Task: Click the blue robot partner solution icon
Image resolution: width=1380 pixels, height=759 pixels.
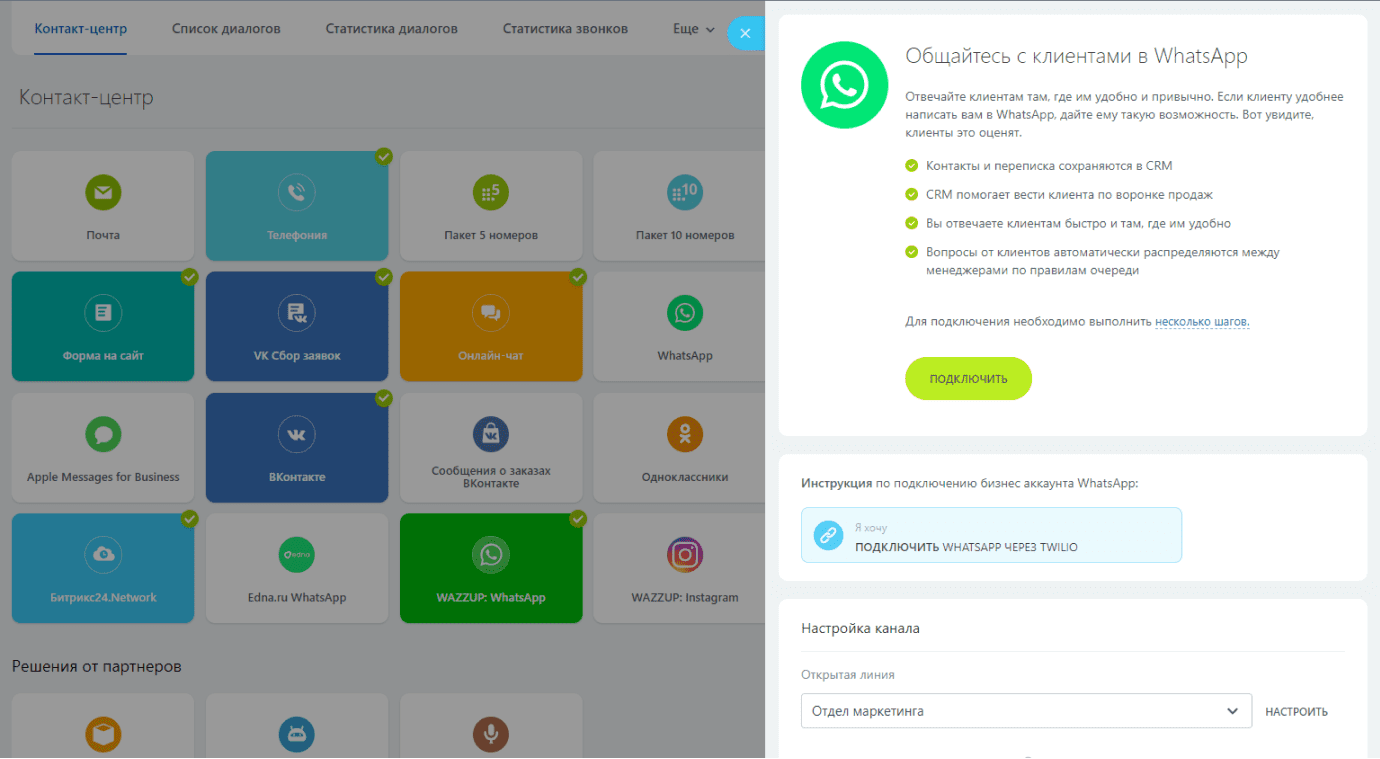Action: (297, 735)
